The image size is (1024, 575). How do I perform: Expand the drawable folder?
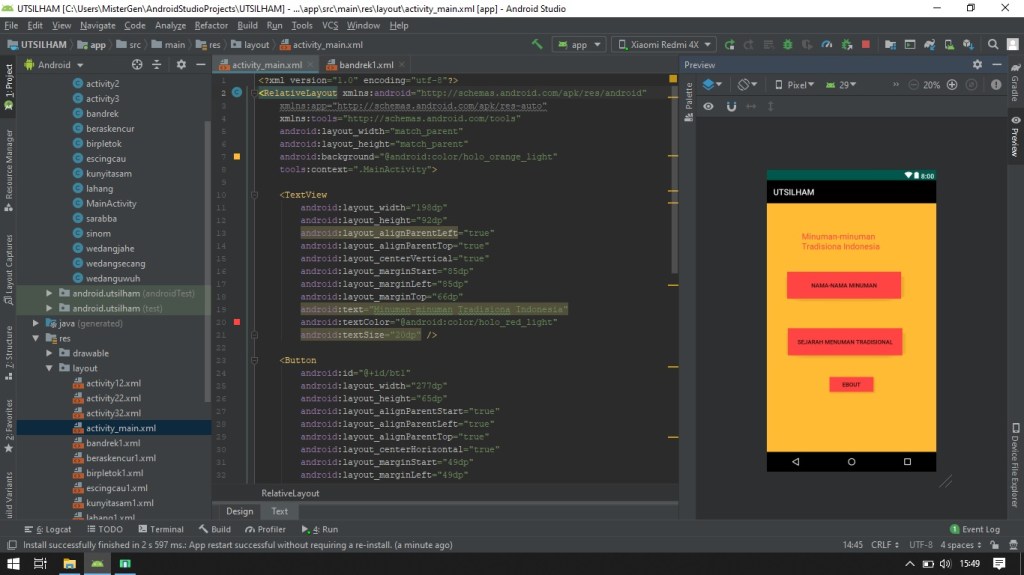click(x=49, y=353)
